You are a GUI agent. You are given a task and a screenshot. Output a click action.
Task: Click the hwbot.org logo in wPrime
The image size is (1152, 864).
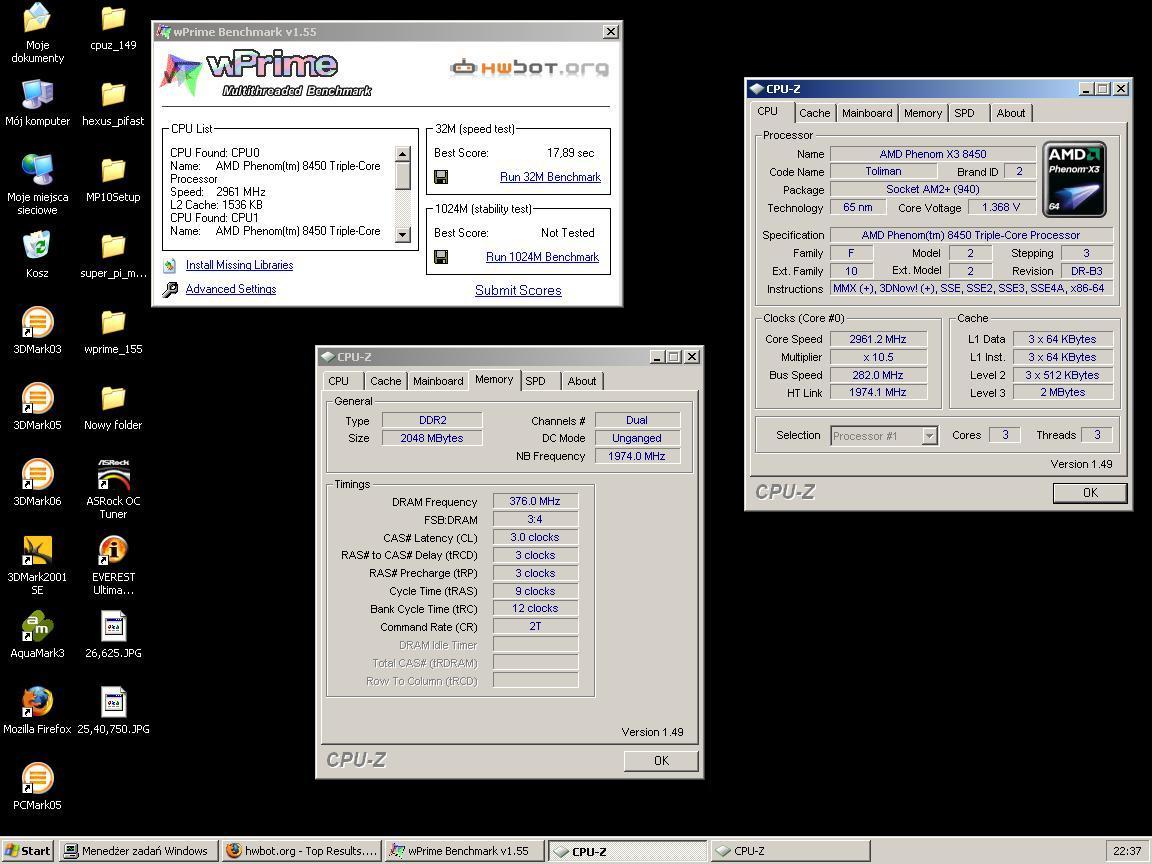coord(529,68)
